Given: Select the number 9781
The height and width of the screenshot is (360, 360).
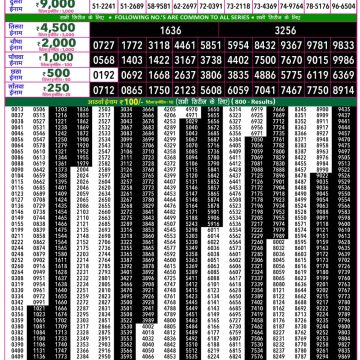Looking at the screenshot, I should [x=317, y=45].
